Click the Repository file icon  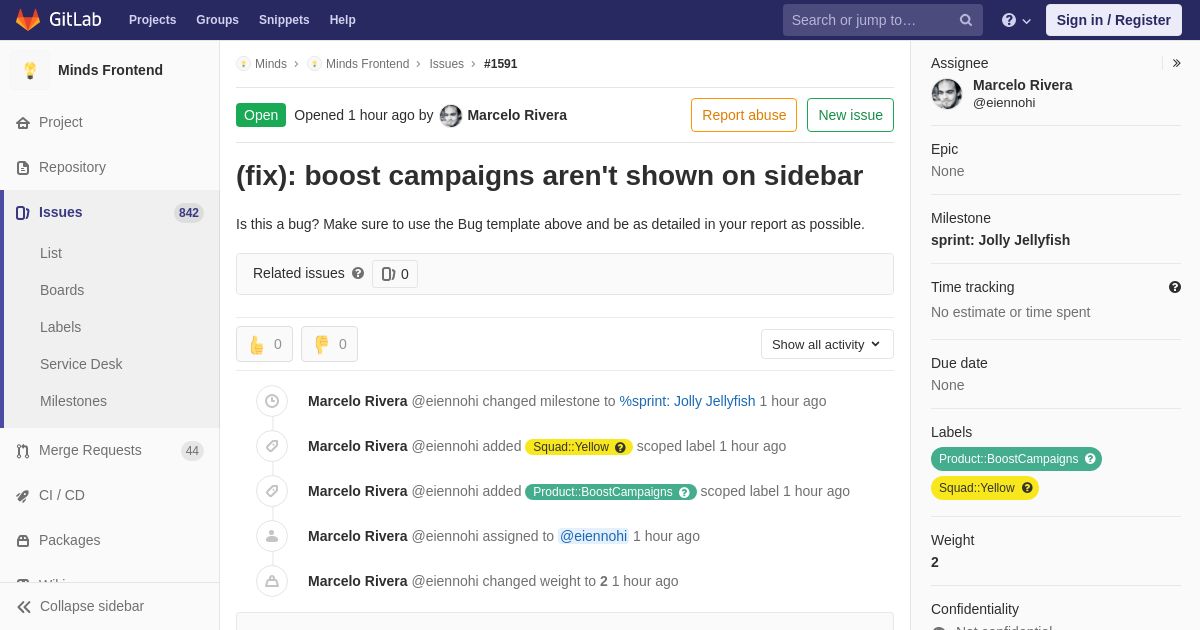[23, 167]
